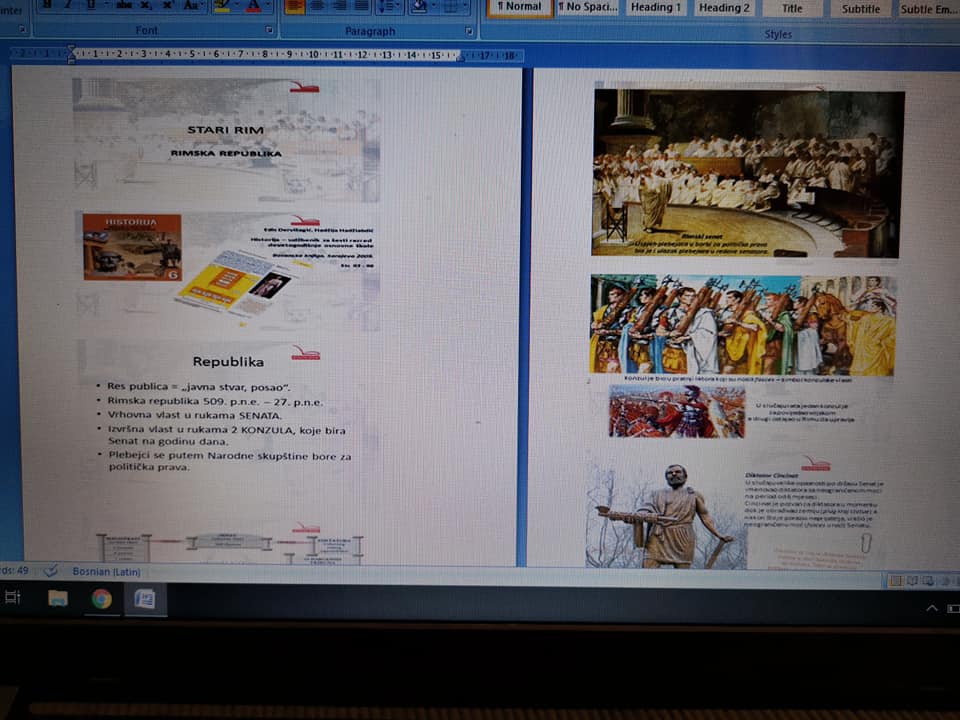The image size is (960, 720).
Task: Open the proofing errors check icon
Action: [x=50, y=571]
